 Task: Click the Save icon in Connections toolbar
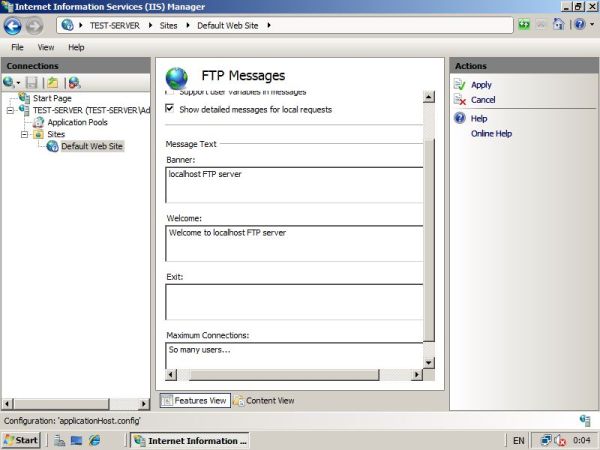tap(31, 82)
